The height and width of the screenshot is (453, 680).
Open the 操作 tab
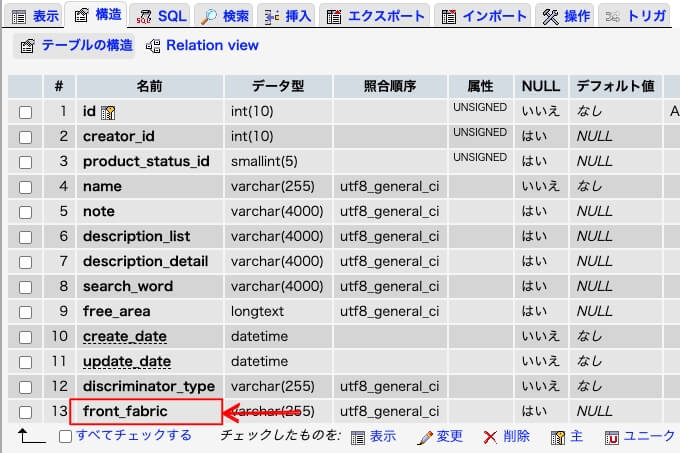[566, 16]
